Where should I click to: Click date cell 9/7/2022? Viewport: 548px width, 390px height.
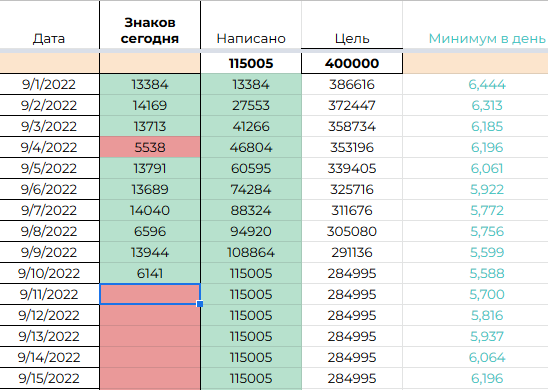[x=49, y=210]
